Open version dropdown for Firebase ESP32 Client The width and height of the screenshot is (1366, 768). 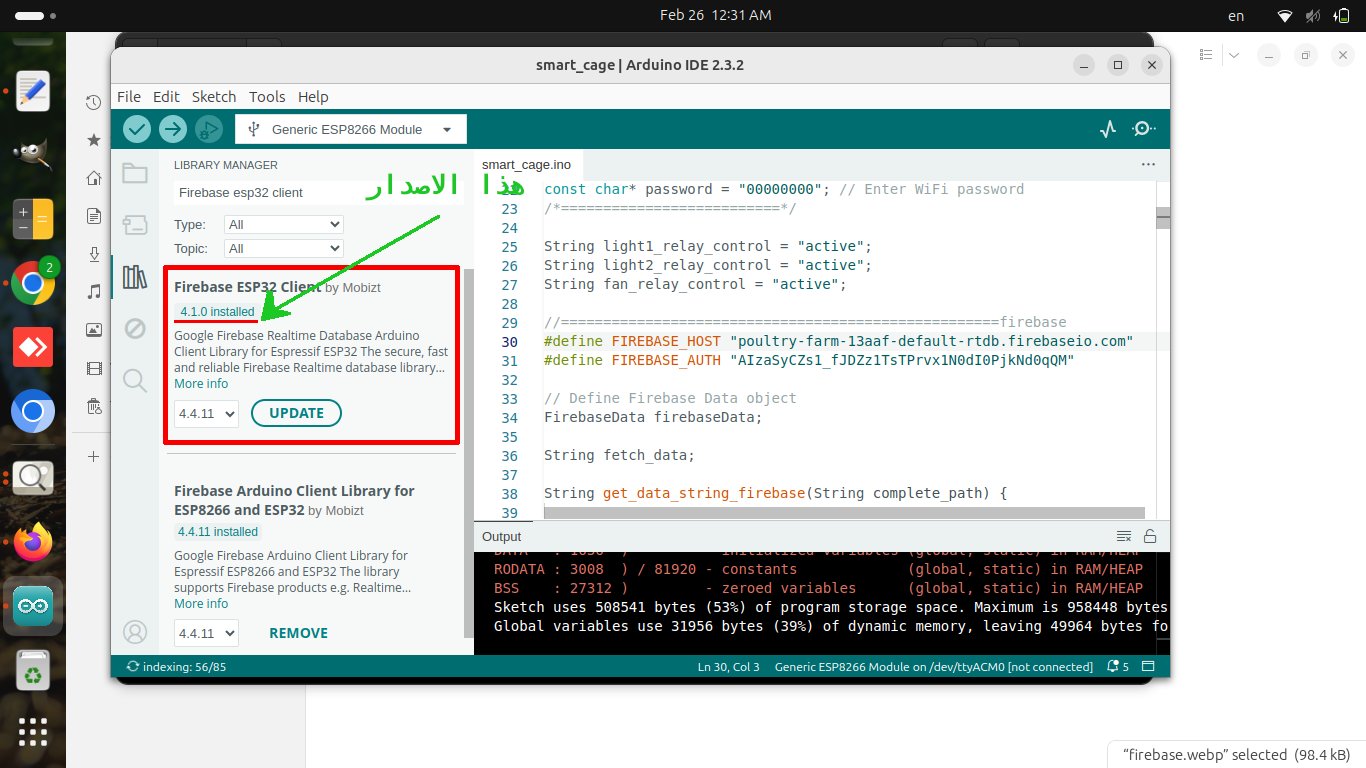pyautogui.click(x=206, y=413)
